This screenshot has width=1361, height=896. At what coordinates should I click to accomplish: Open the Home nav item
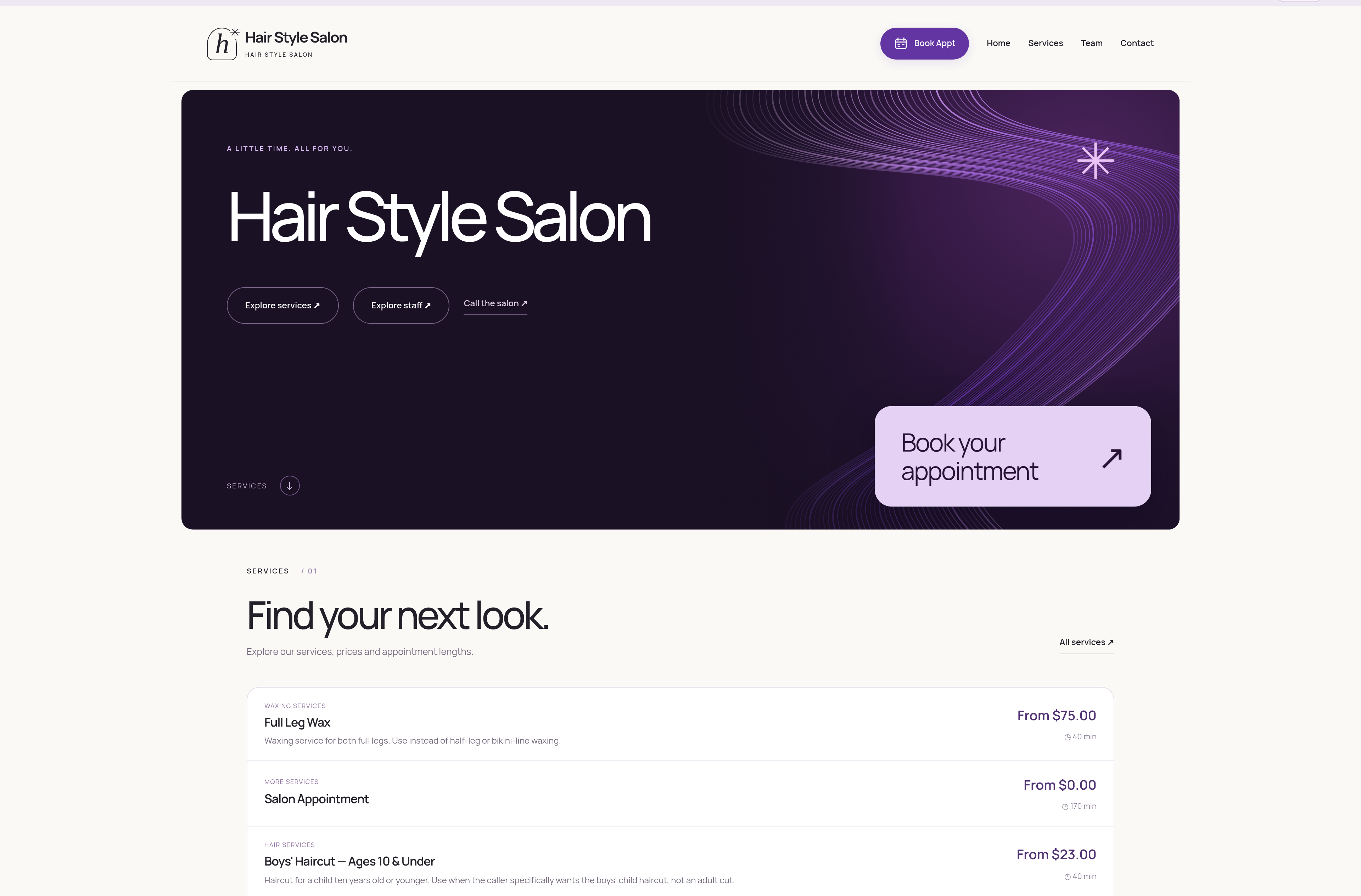click(x=998, y=44)
